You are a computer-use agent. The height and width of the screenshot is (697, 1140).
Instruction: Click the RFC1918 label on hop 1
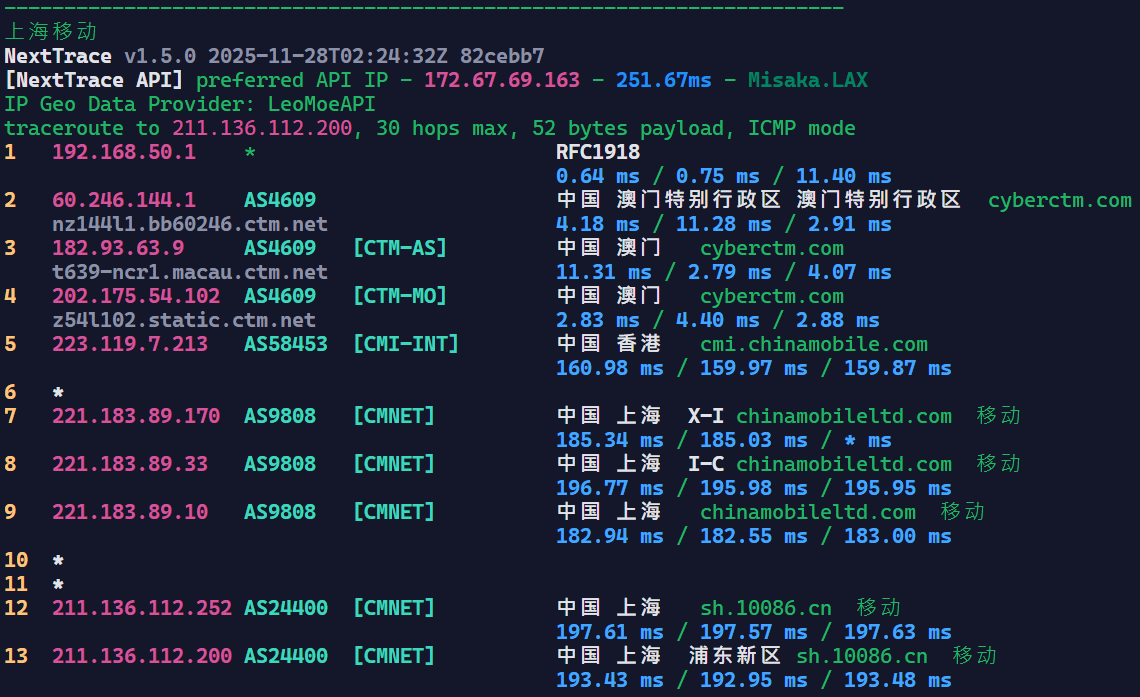[598, 152]
